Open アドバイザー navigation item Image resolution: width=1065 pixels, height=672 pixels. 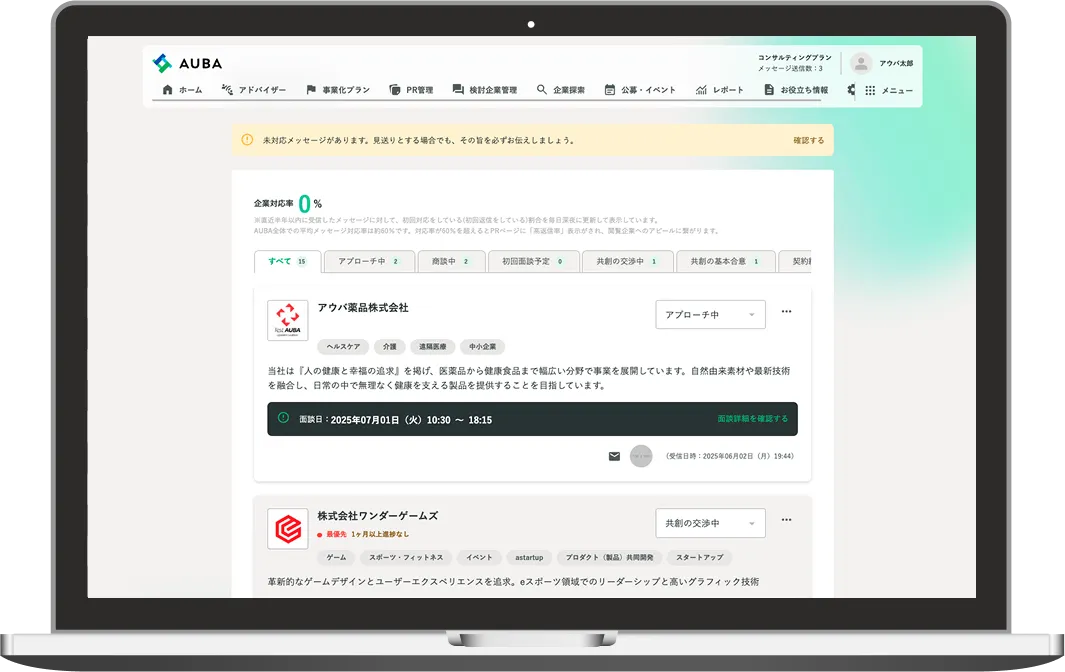pos(253,90)
